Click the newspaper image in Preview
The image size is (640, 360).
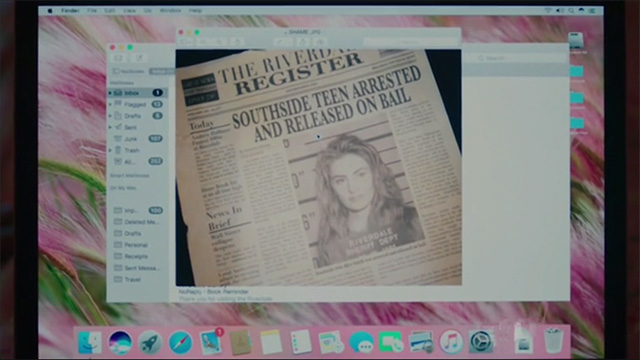click(x=318, y=167)
